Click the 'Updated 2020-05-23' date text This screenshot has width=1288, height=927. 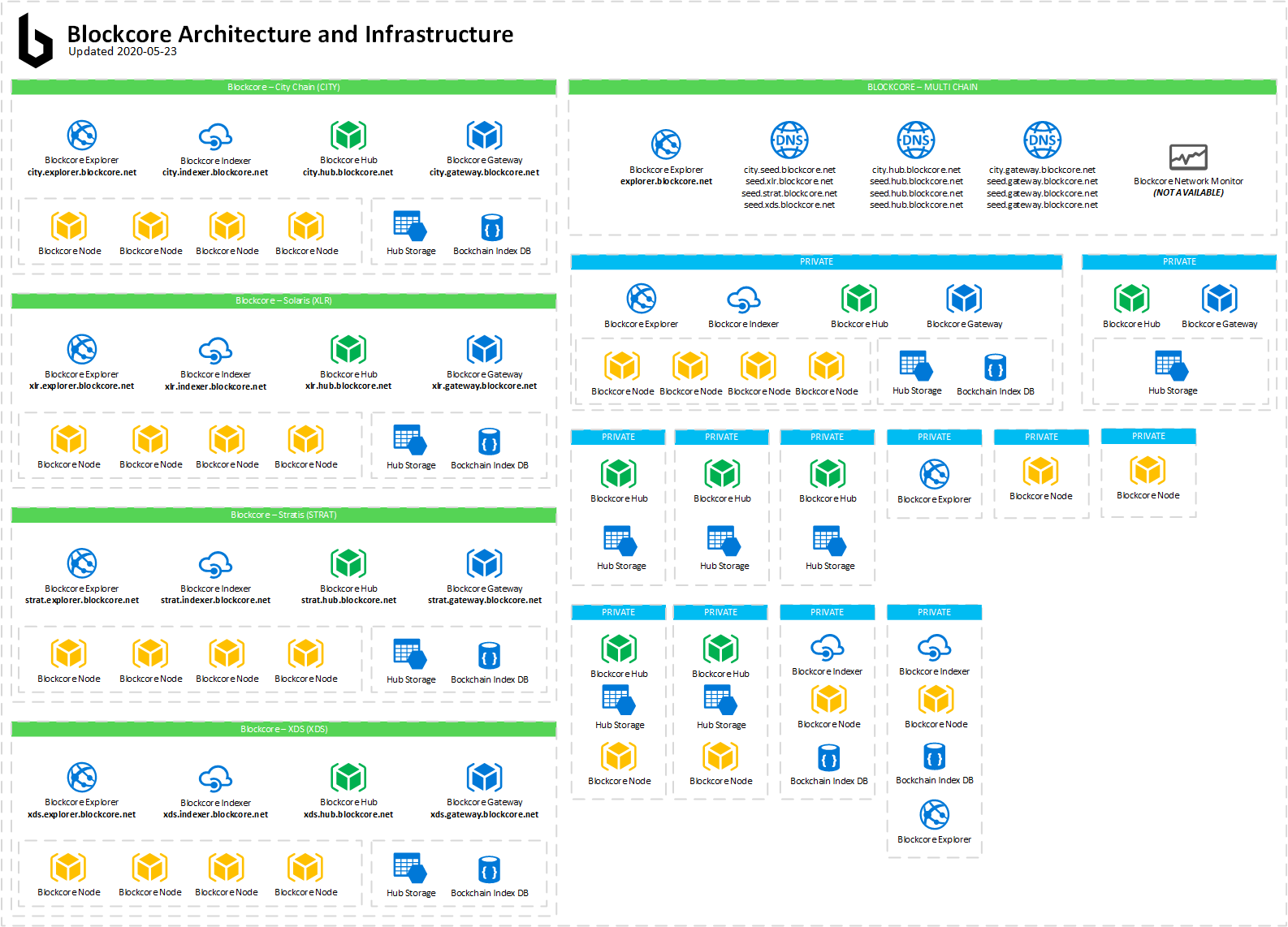coord(123,51)
